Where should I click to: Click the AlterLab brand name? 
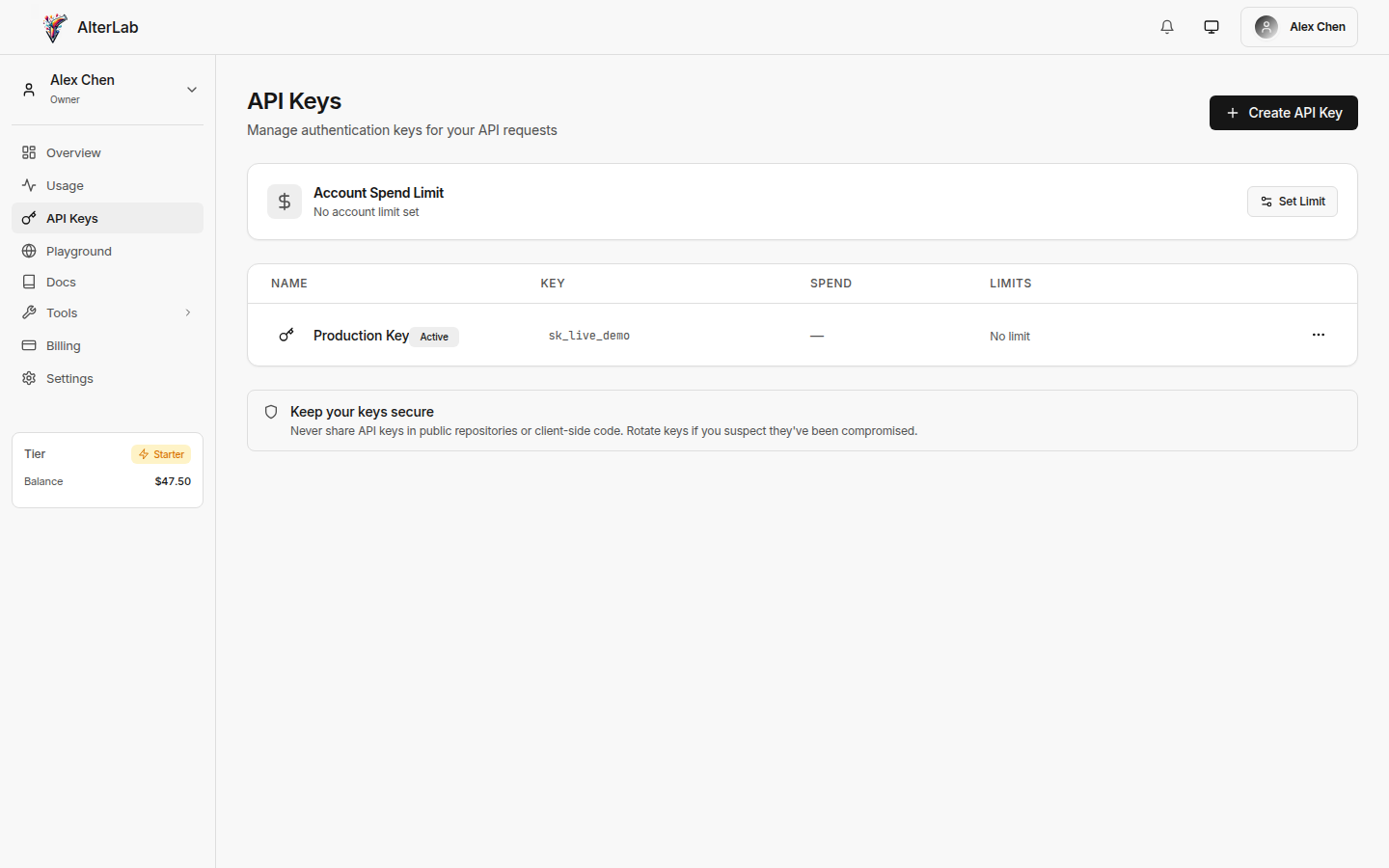click(x=108, y=28)
